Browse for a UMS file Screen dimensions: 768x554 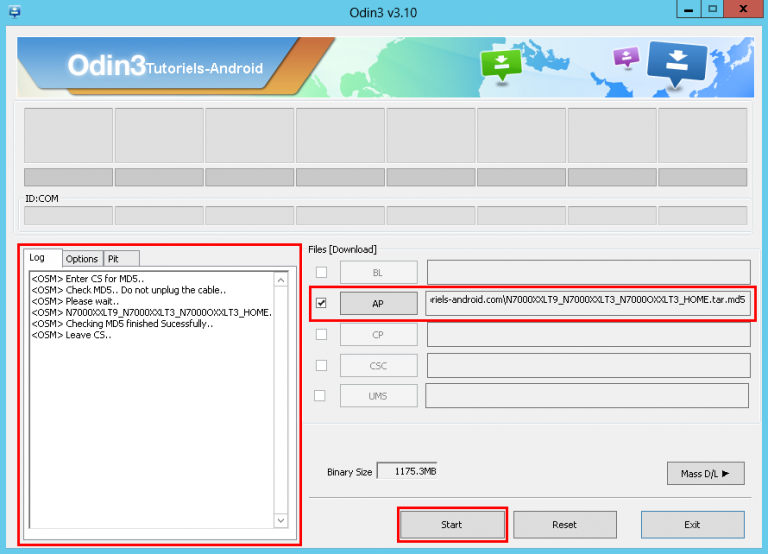(x=379, y=396)
